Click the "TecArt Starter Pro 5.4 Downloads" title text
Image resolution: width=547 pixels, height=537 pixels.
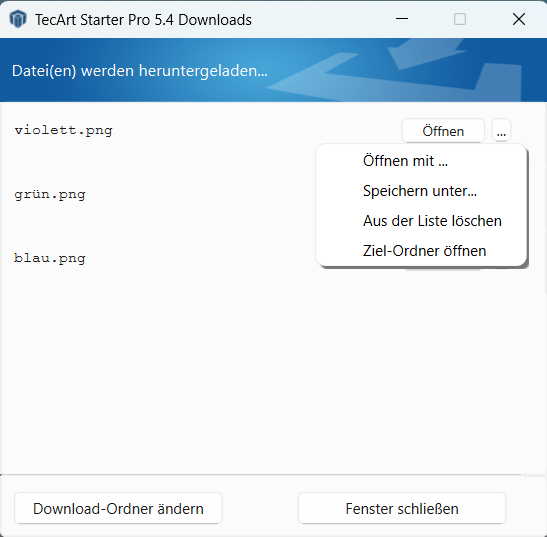click(x=143, y=20)
